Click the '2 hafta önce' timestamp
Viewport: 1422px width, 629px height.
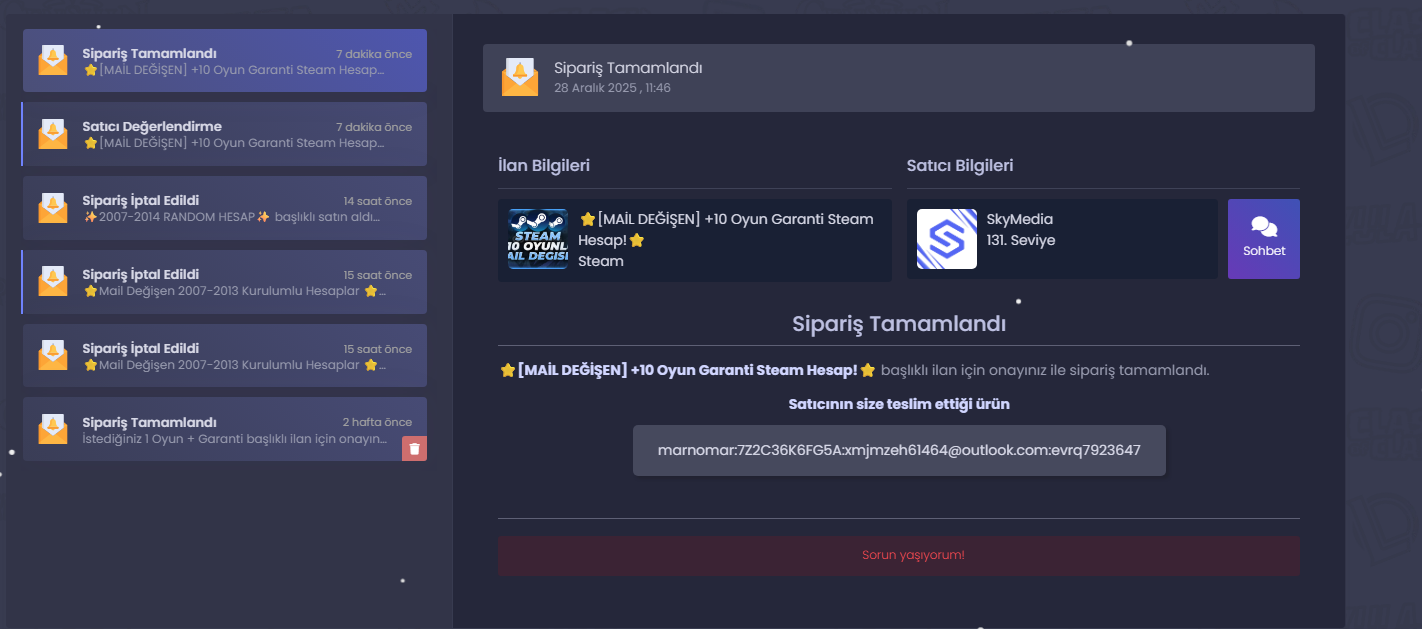377,422
